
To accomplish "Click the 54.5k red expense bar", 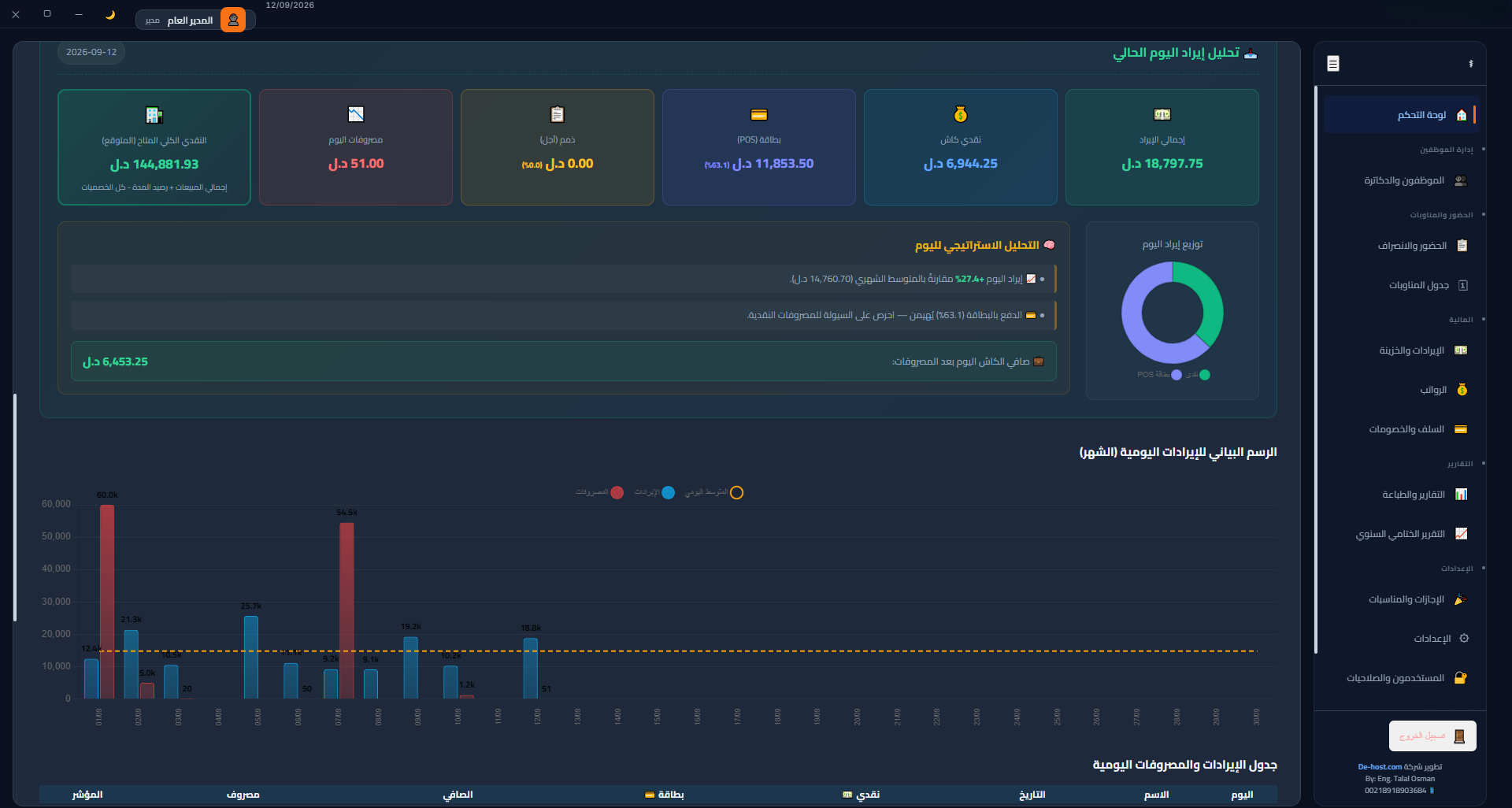I will (346, 611).
